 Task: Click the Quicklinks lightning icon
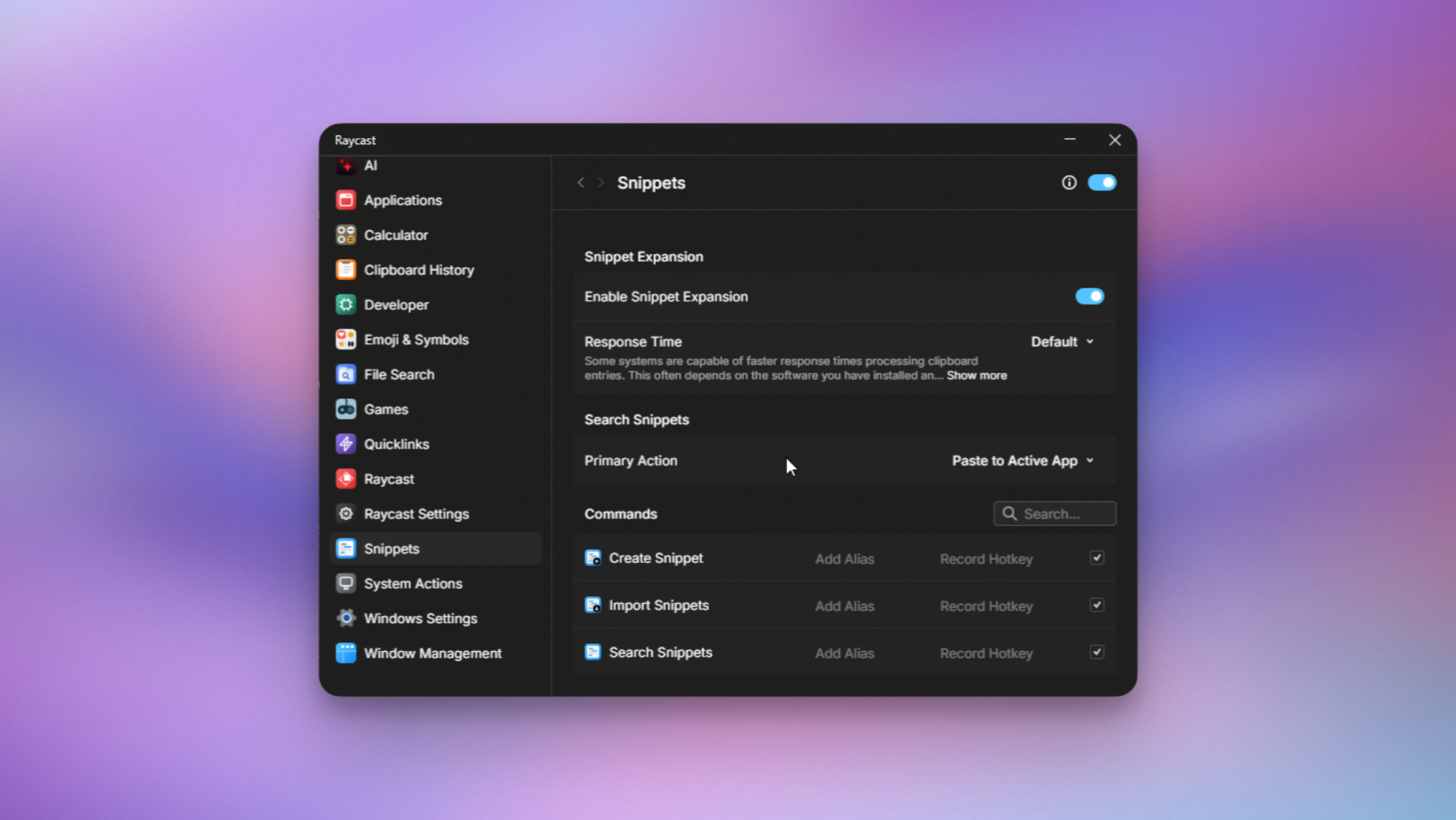pyautogui.click(x=346, y=443)
